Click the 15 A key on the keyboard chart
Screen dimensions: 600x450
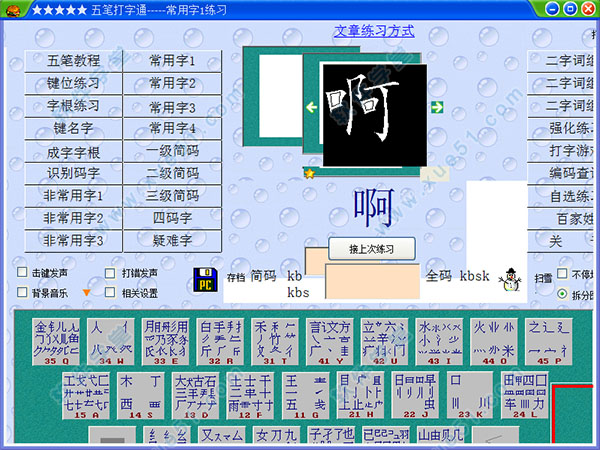coord(86,396)
